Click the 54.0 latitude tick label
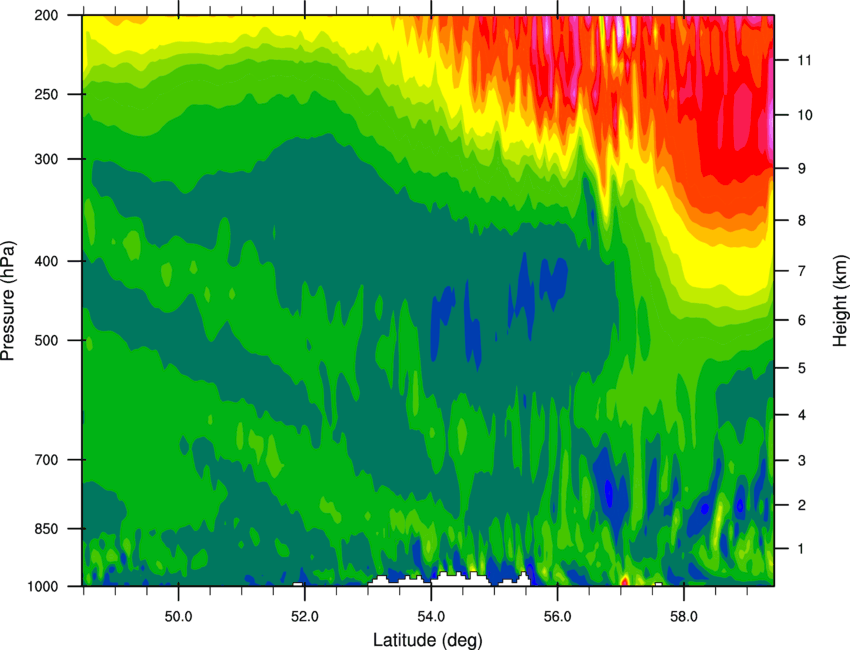The image size is (850, 650). 431,617
